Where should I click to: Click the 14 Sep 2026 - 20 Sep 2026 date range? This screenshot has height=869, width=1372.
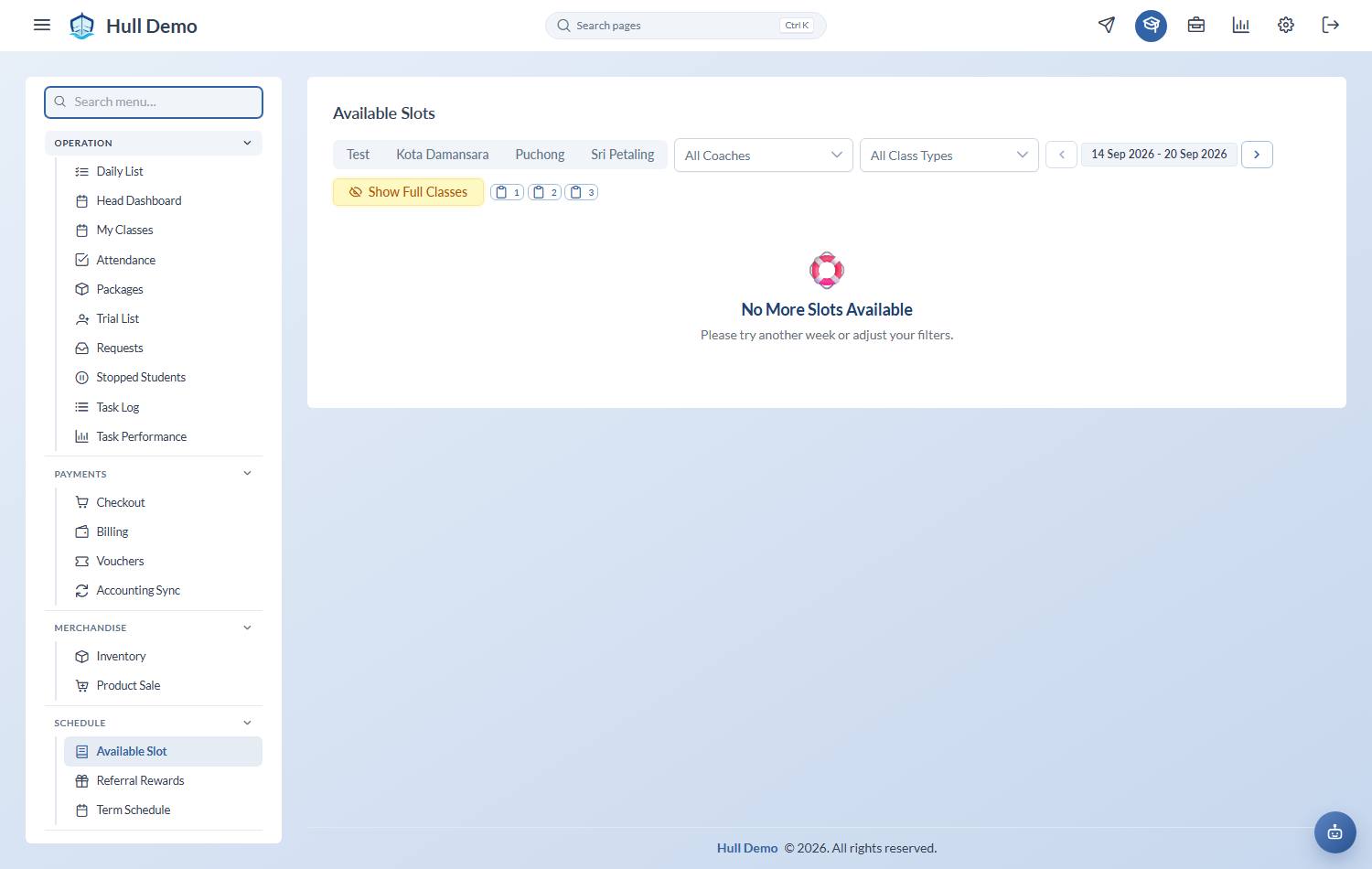pyautogui.click(x=1159, y=155)
